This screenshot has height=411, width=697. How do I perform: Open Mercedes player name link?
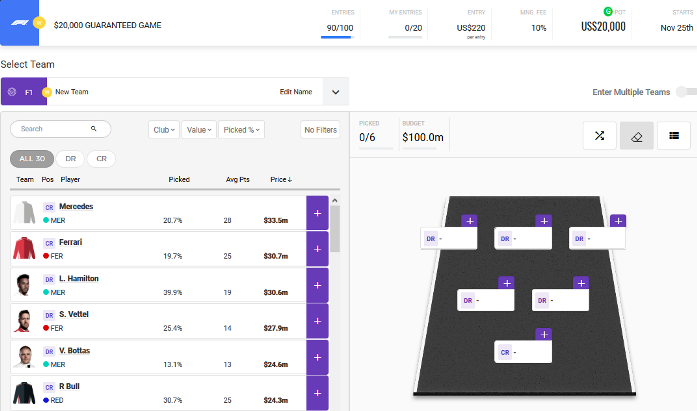click(x=76, y=206)
